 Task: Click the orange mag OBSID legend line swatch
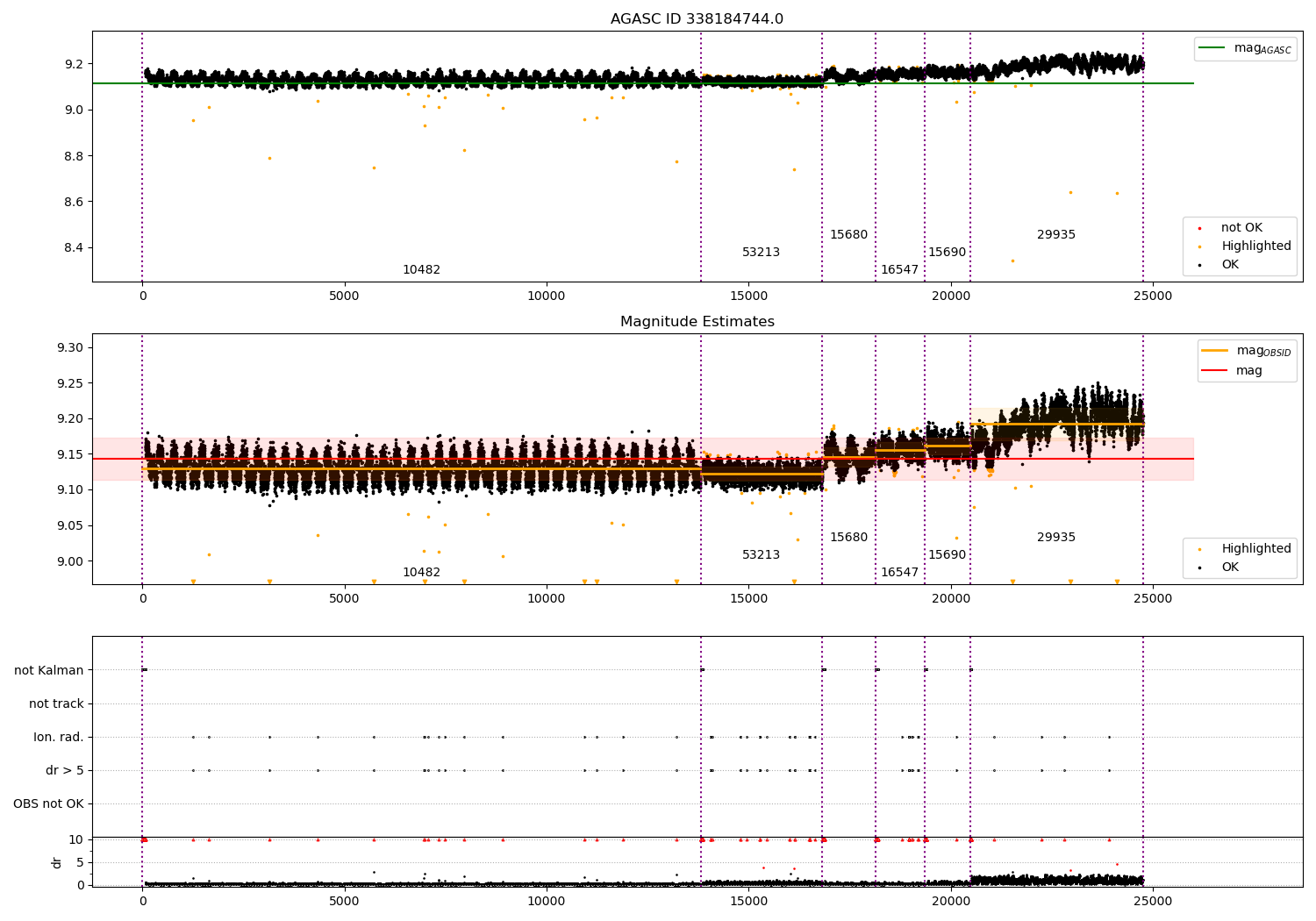point(1215,351)
